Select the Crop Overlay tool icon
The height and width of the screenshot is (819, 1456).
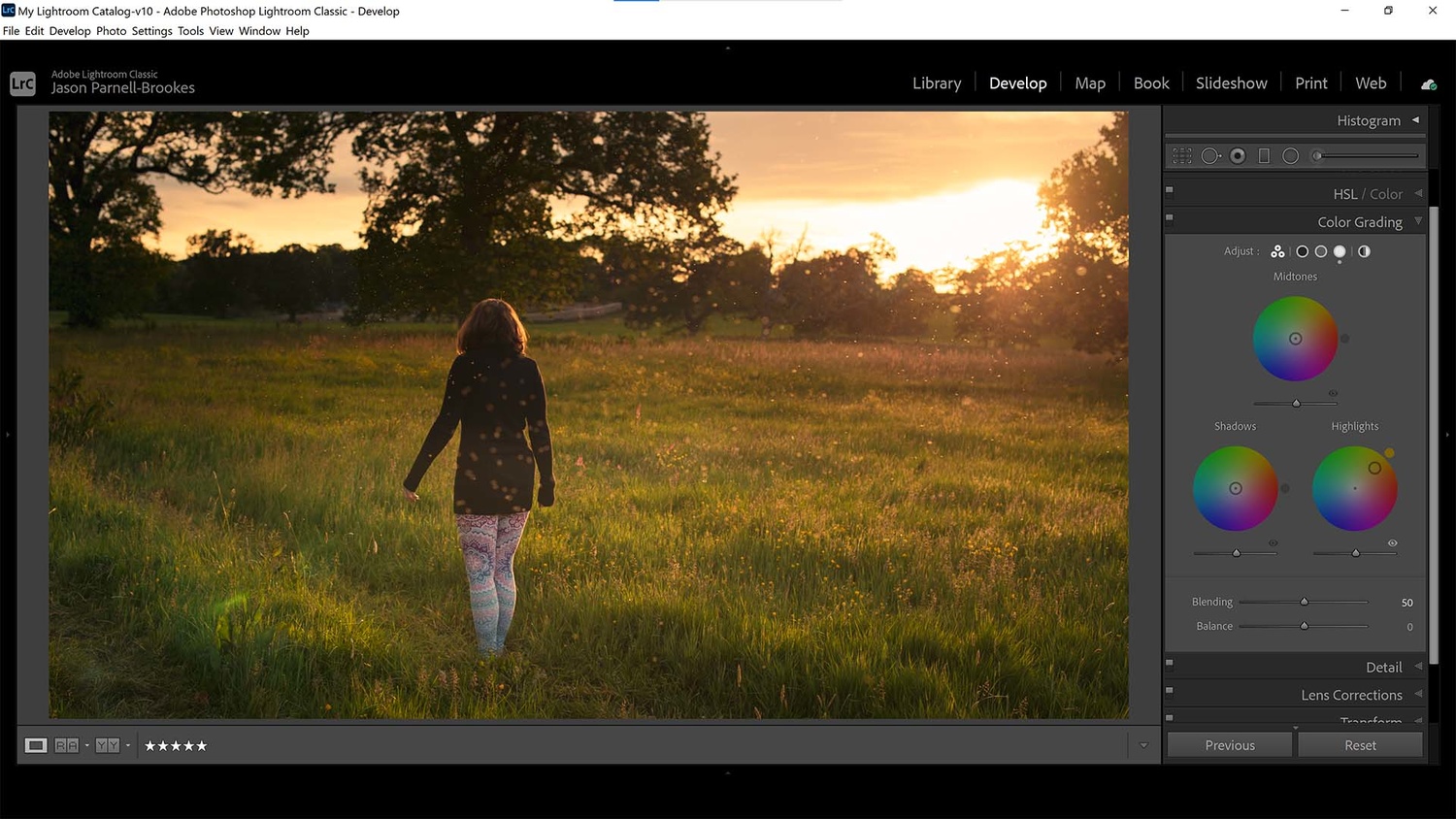1181,155
